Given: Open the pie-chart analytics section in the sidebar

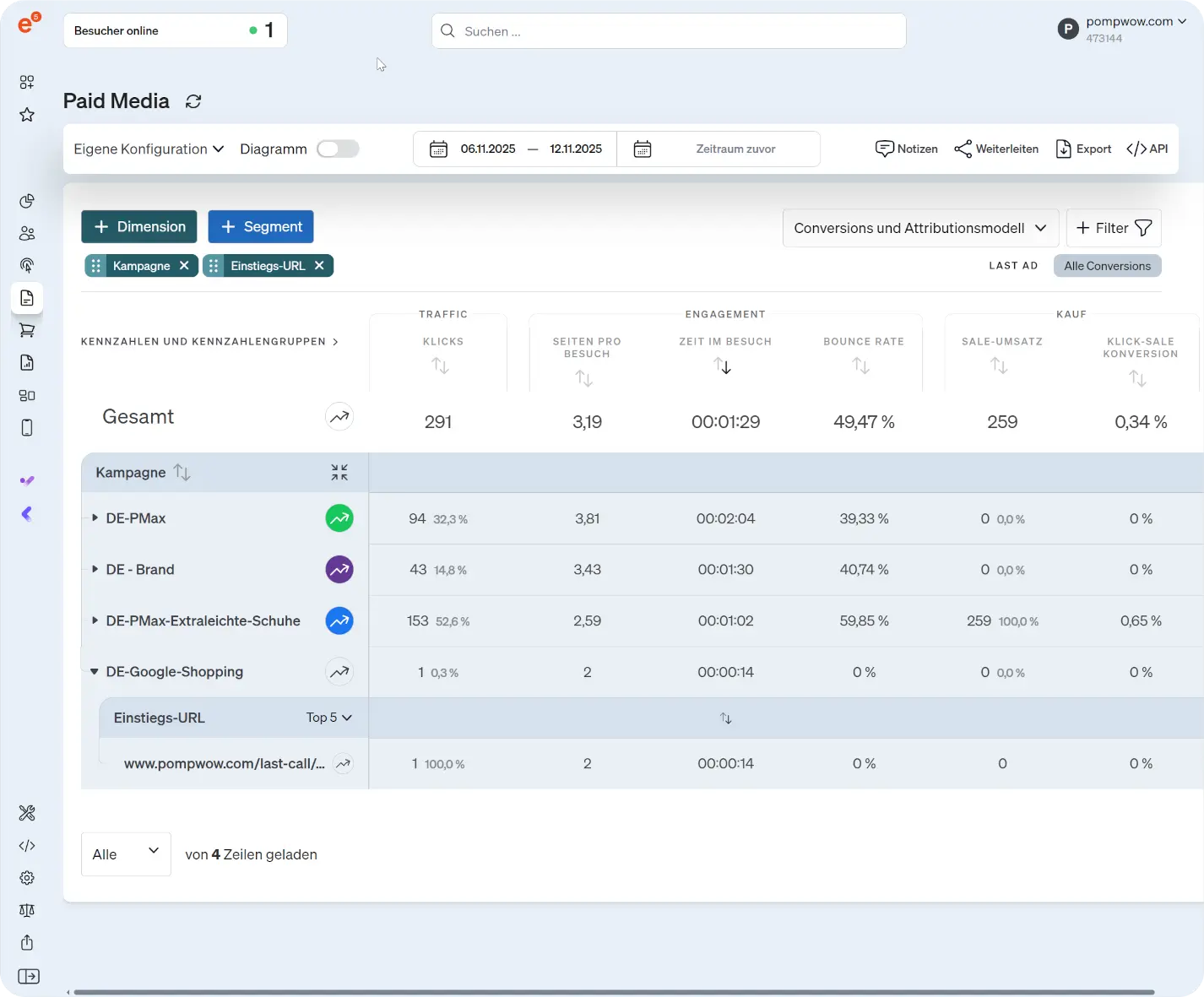Looking at the screenshot, I should (x=26, y=201).
